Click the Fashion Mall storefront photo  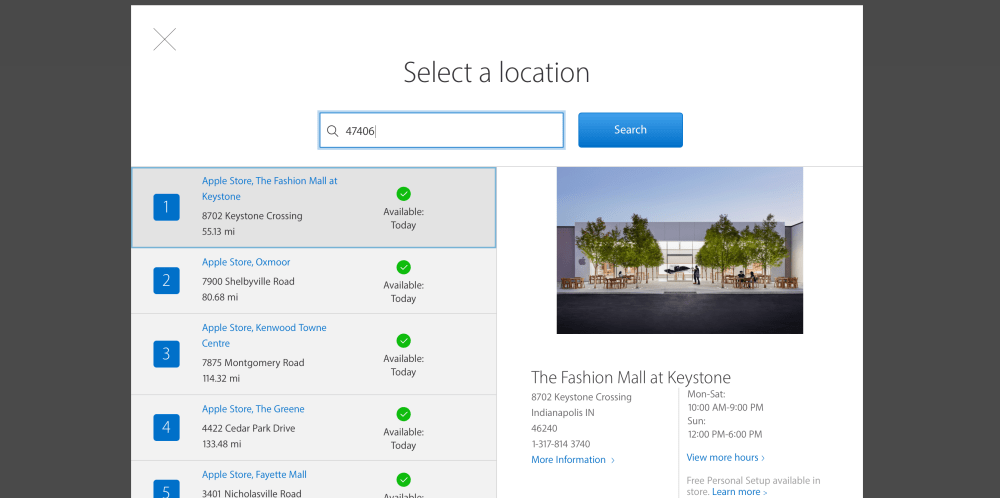click(679, 250)
